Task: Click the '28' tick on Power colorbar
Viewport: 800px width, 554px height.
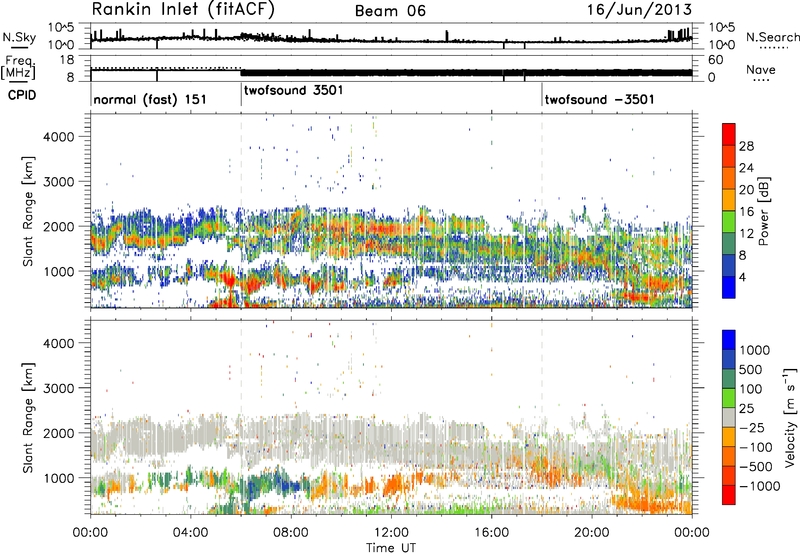Action: point(746,146)
